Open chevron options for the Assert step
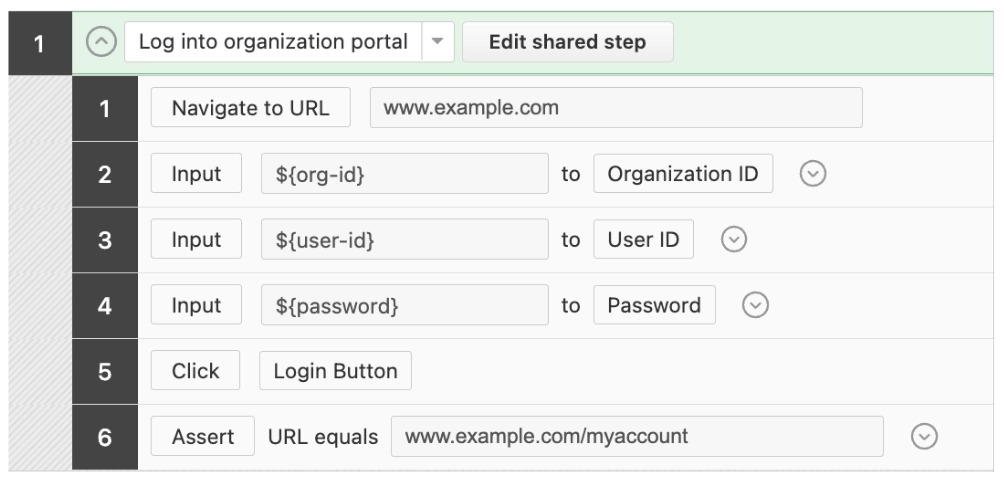Image resolution: width=1004 pixels, height=482 pixels. [x=925, y=437]
